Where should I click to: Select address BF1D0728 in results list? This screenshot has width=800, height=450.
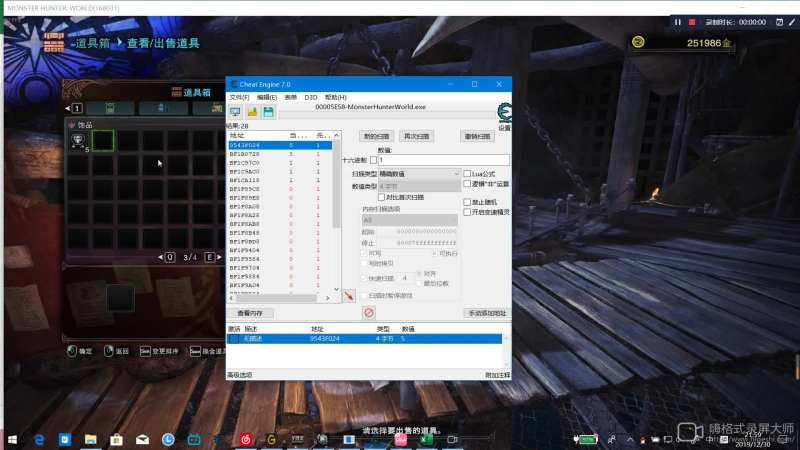click(280, 154)
